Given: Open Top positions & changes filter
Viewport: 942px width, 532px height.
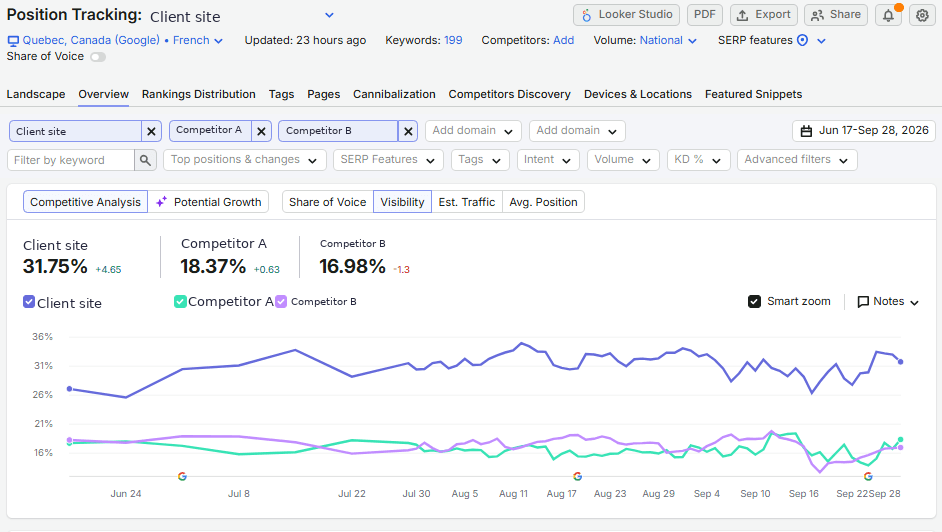Looking at the screenshot, I should (x=245, y=160).
